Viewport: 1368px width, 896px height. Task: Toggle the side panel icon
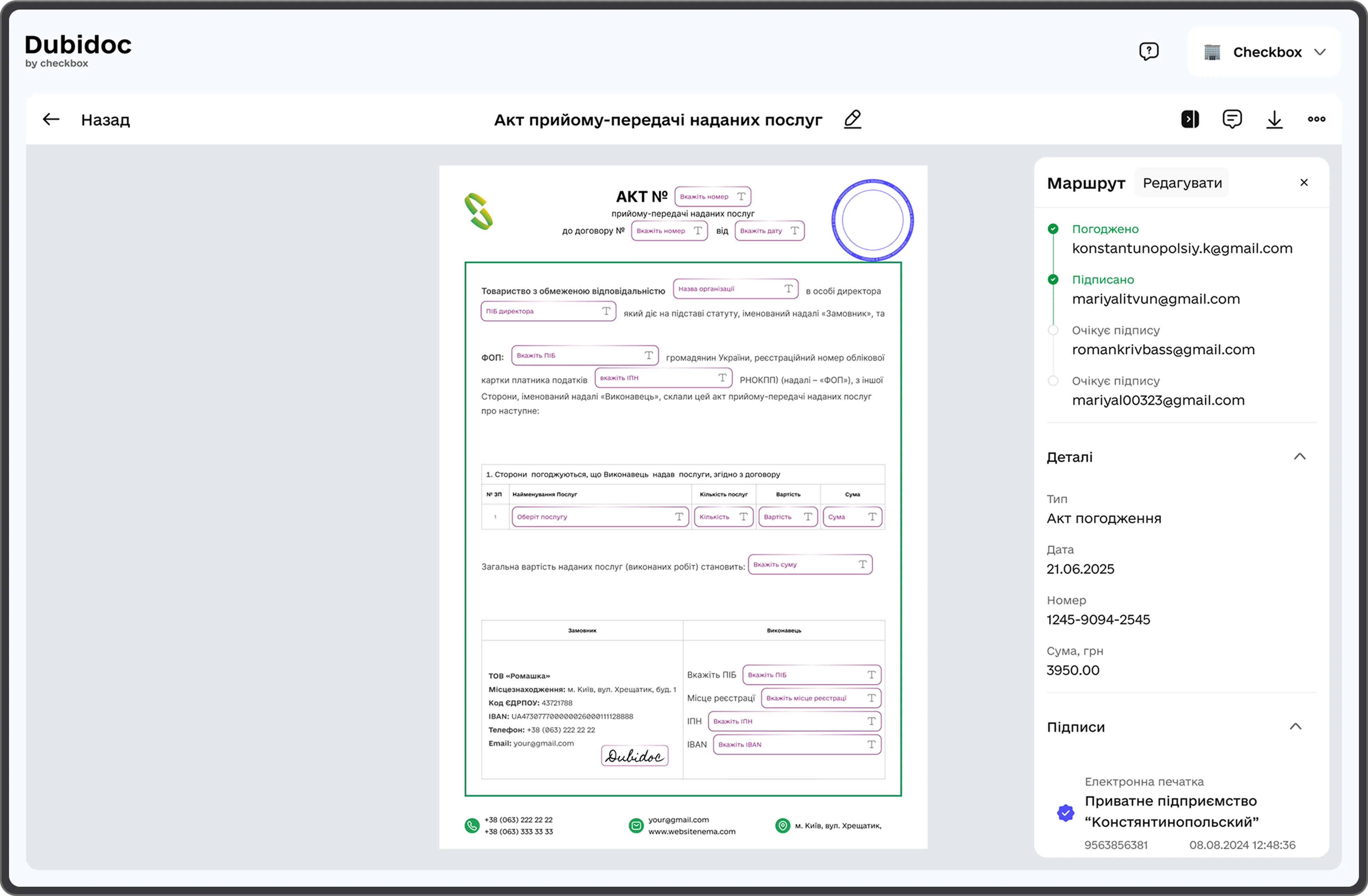(x=1190, y=120)
